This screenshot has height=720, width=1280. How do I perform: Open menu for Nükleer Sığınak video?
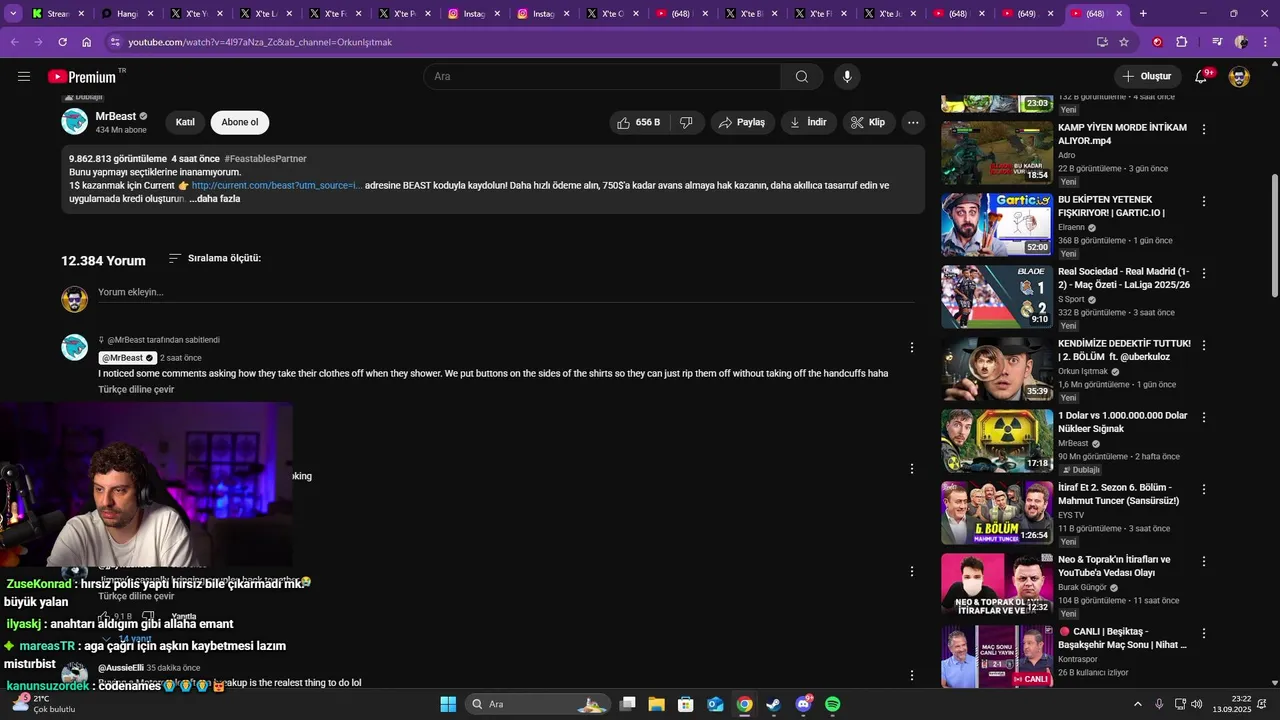click(x=1204, y=417)
